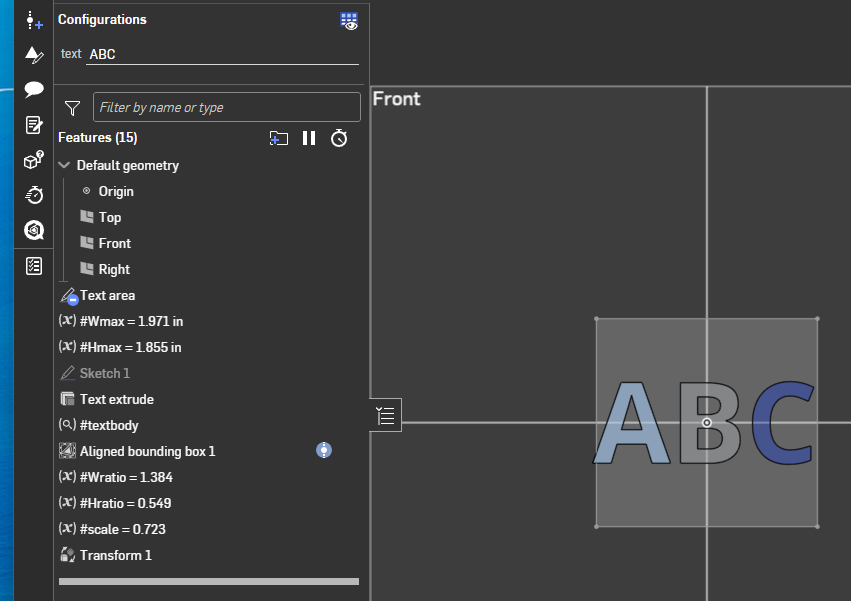The image size is (851, 601).
Task: Click the pause regeneration icon
Action: coord(309,138)
